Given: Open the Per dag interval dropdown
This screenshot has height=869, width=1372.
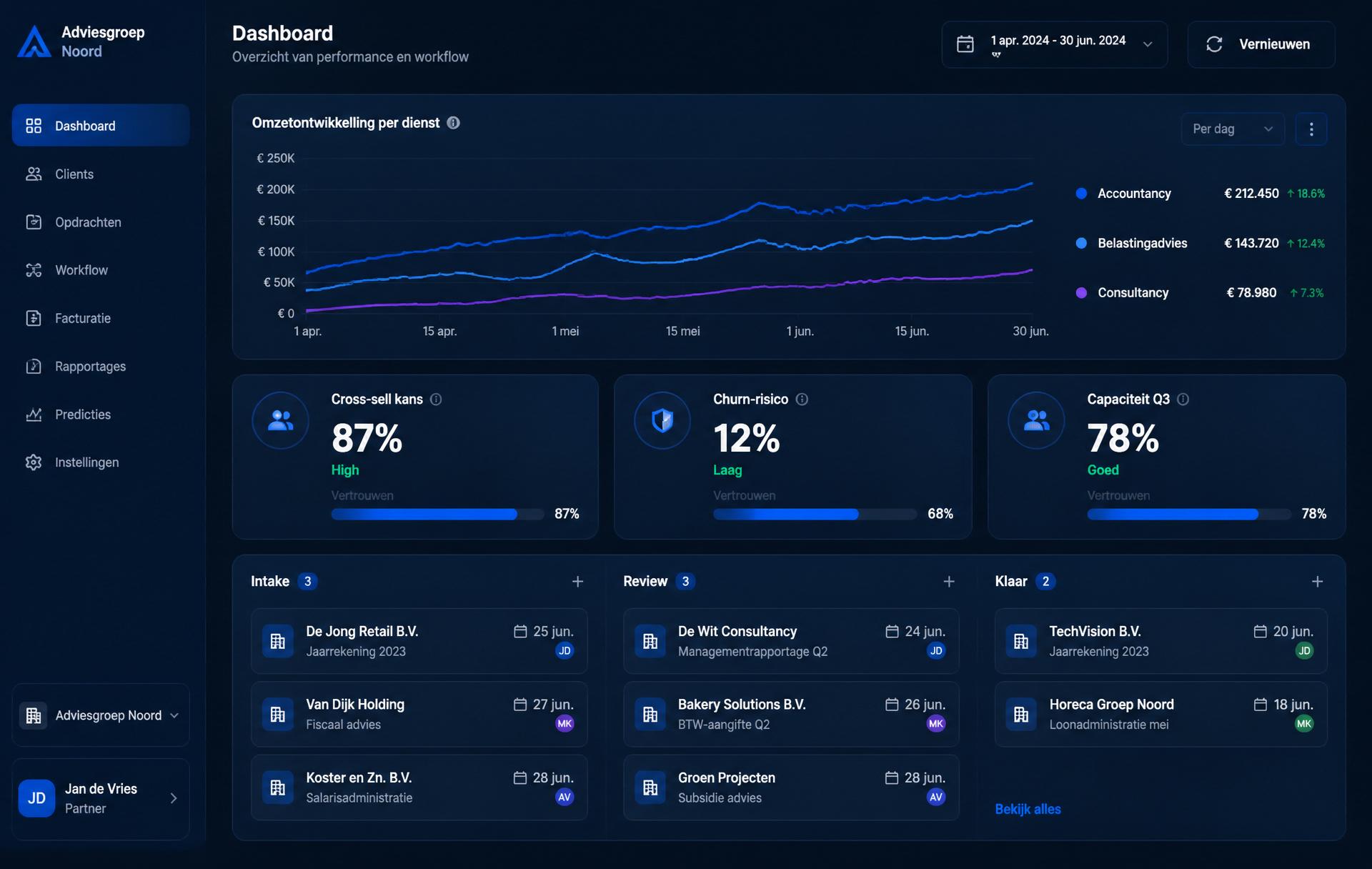Looking at the screenshot, I should [1233, 129].
